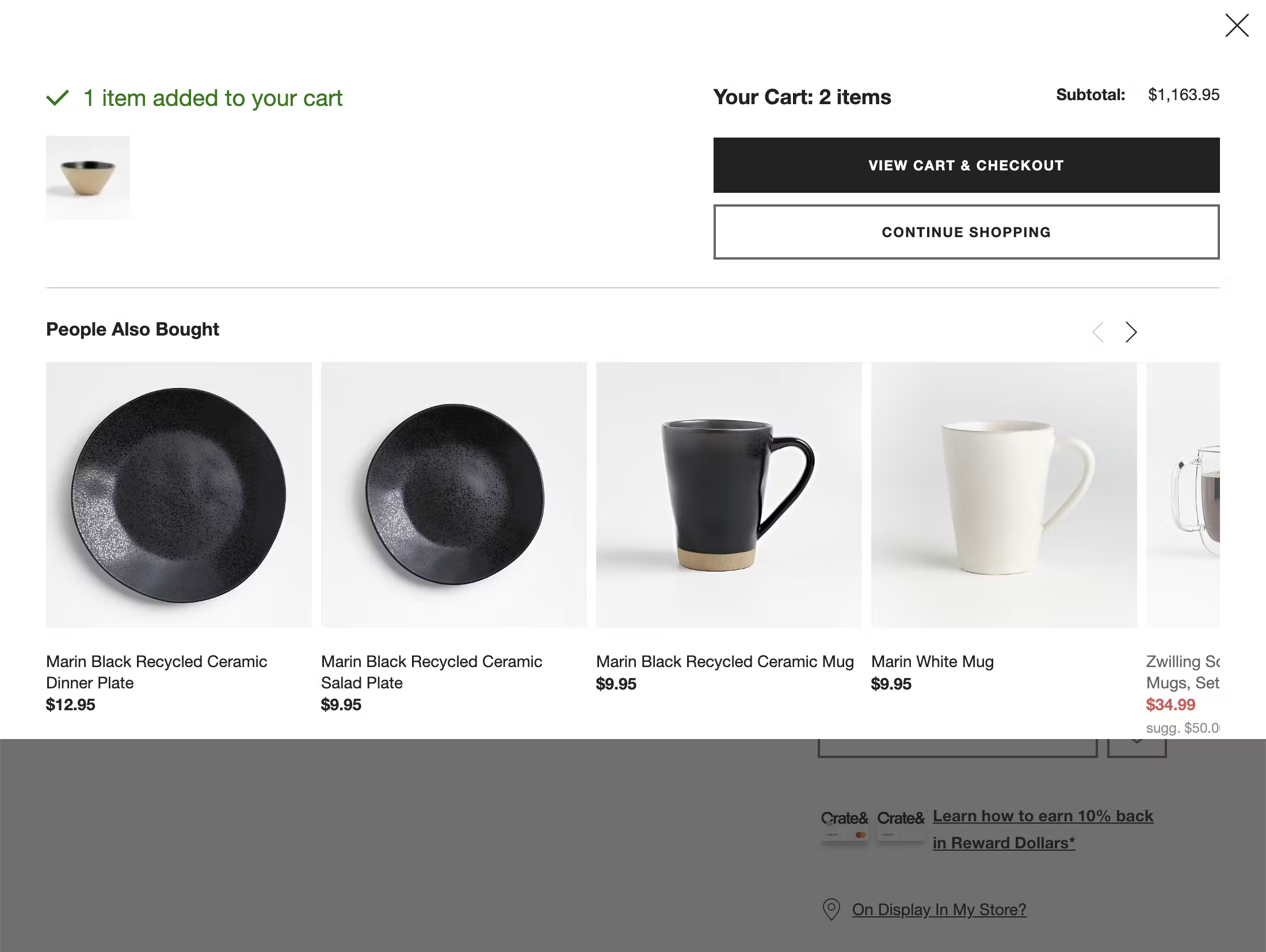Image resolution: width=1266 pixels, height=952 pixels.
Task: Click the white mug product image
Action: coord(1003,495)
